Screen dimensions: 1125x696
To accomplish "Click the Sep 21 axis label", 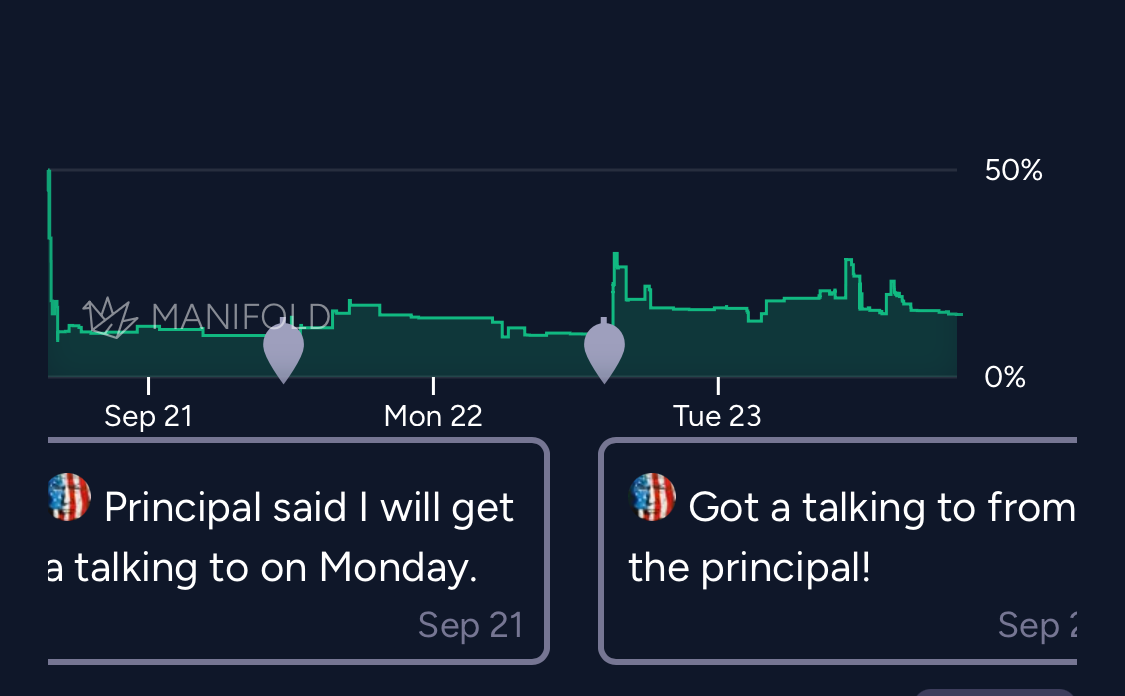I will click(x=148, y=416).
